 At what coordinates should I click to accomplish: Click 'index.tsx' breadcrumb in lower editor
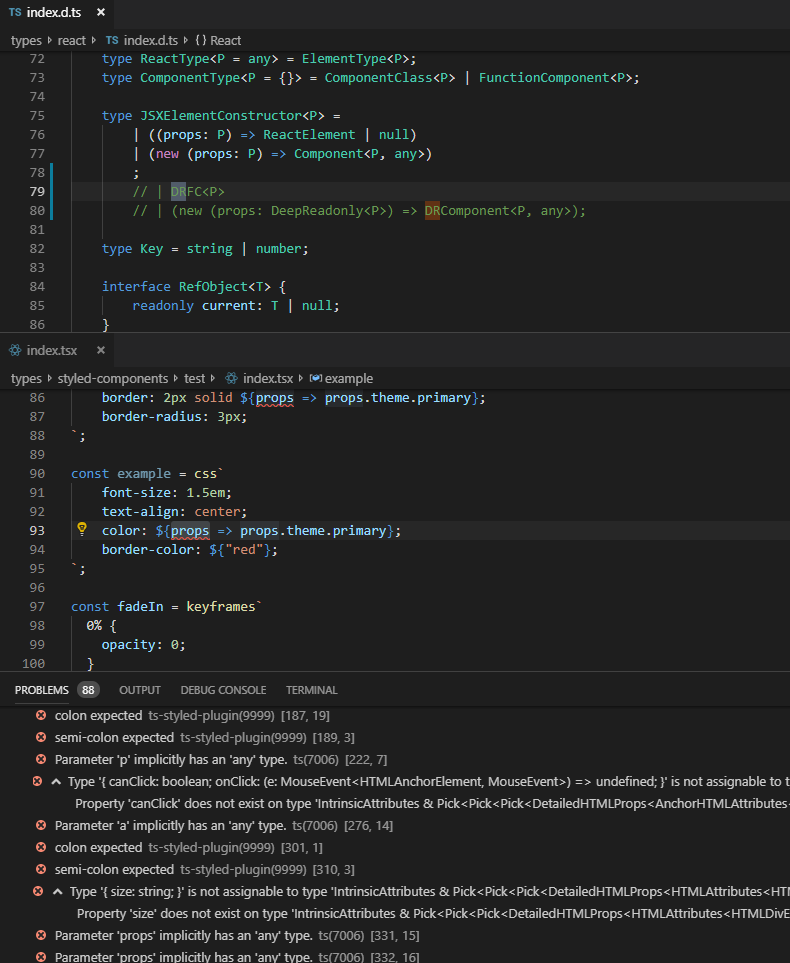click(268, 378)
